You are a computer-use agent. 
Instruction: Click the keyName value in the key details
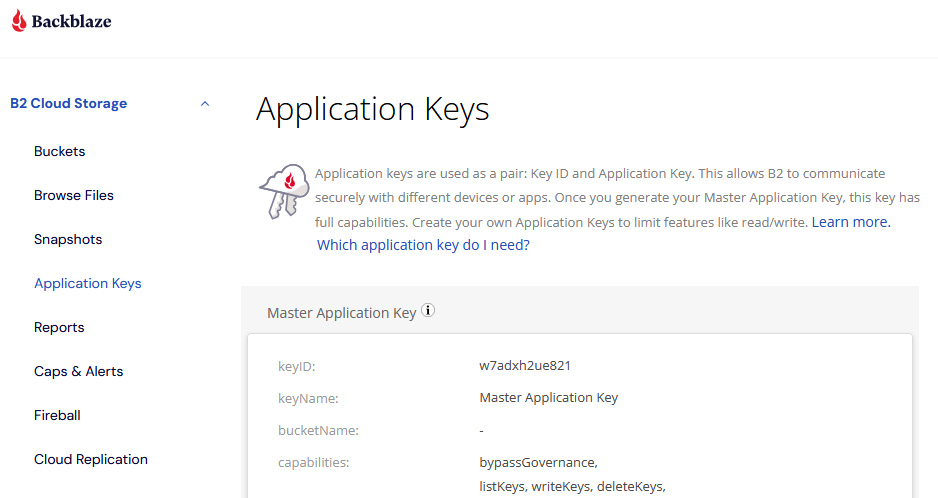549,398
